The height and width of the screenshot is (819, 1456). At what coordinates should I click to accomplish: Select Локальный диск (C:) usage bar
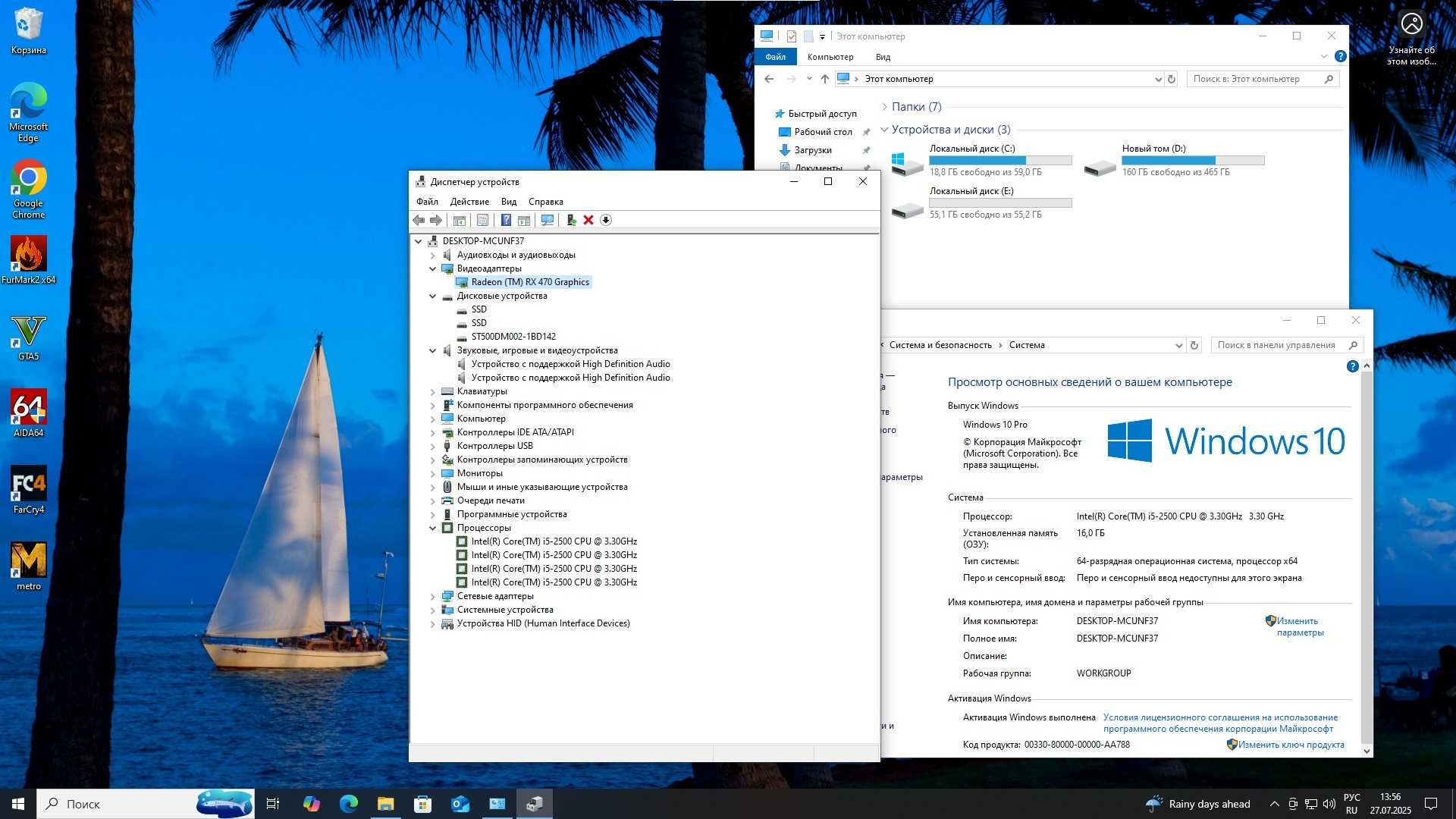coord(1000,161)
